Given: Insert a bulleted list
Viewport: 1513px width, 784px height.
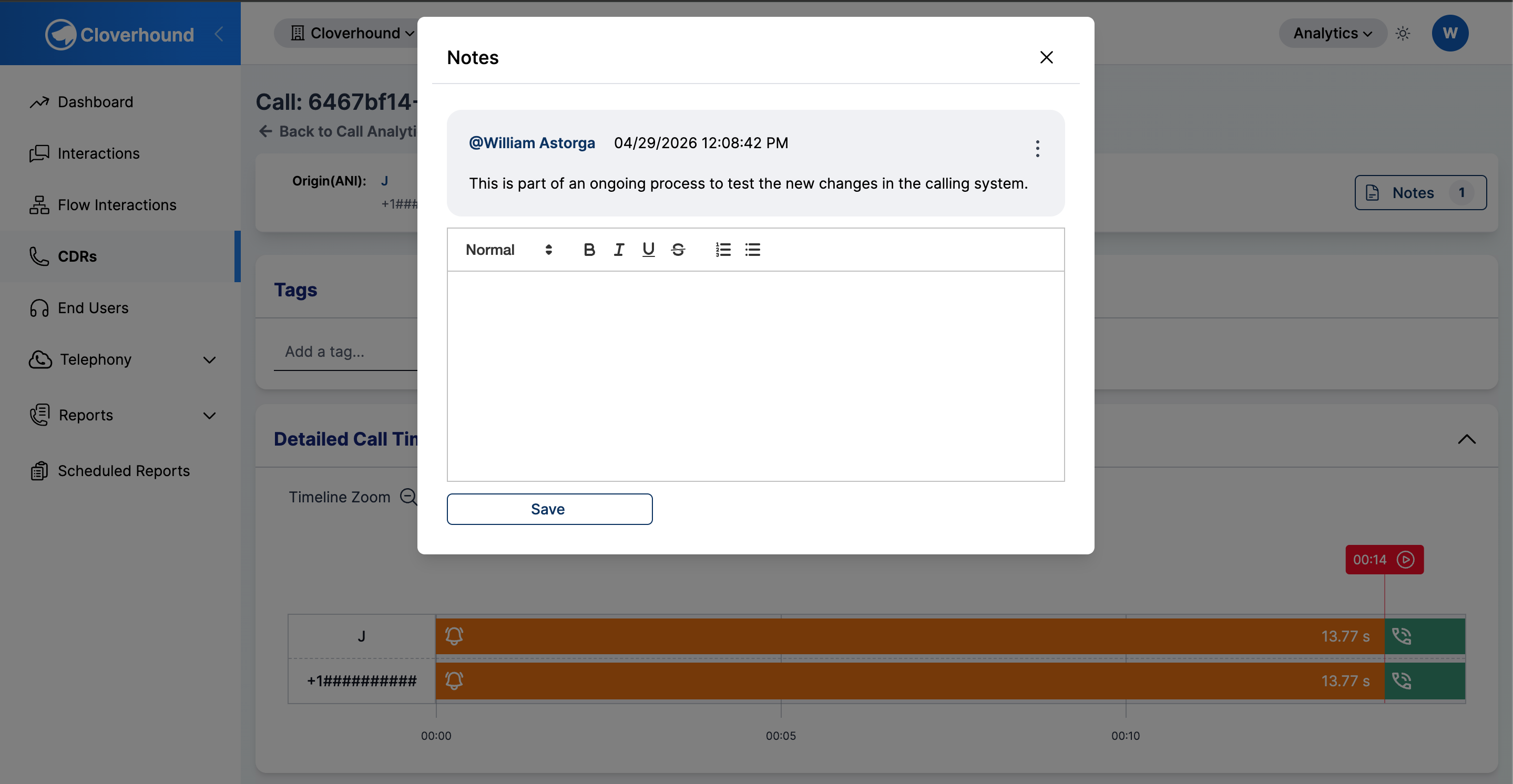Looking at the screenshot, I should [752, 250].
